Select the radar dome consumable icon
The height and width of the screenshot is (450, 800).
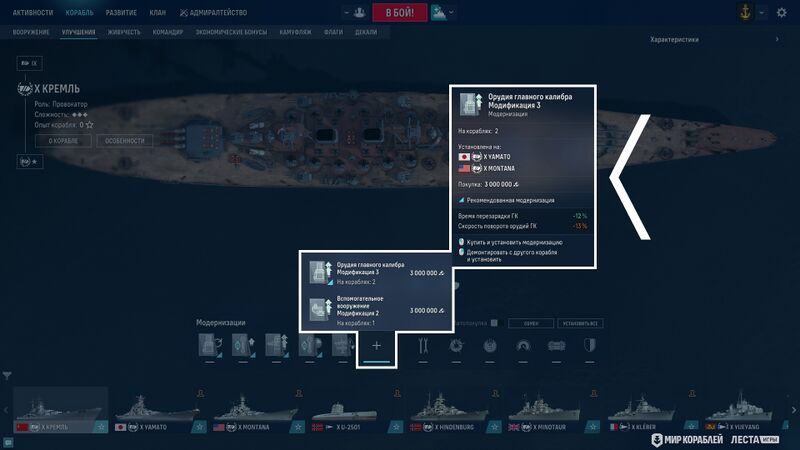click(523, 346)
